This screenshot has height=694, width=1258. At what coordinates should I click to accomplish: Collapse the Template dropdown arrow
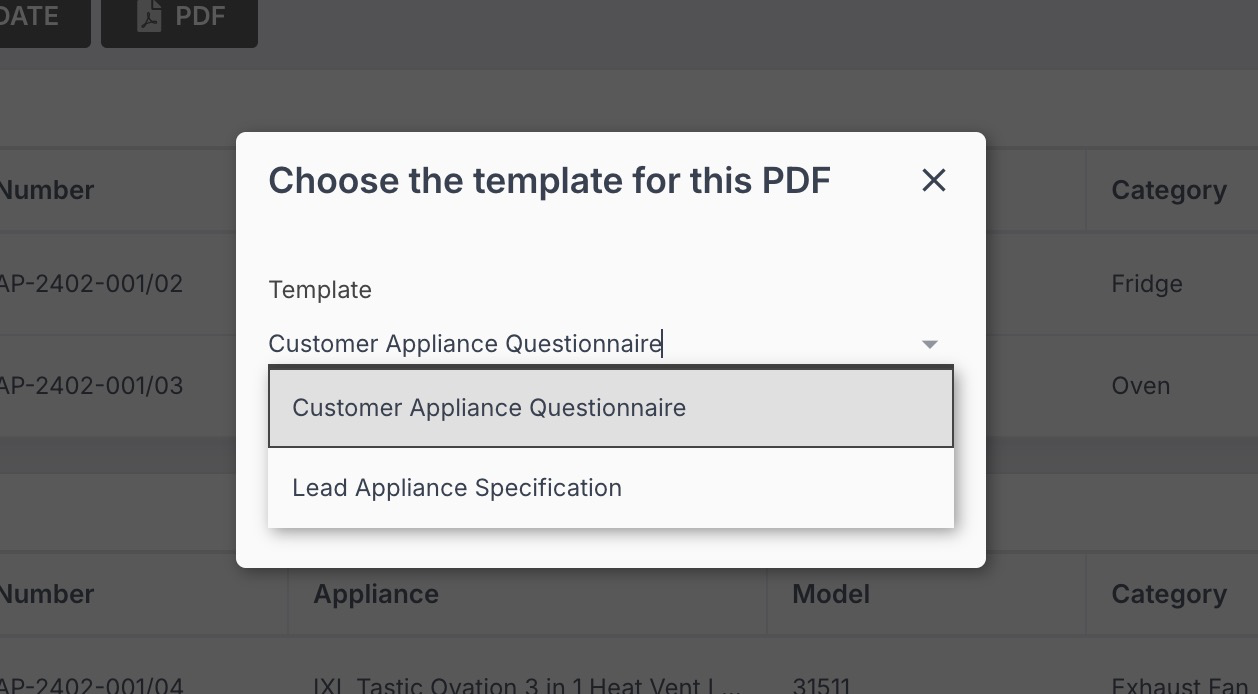click(930, 344)
